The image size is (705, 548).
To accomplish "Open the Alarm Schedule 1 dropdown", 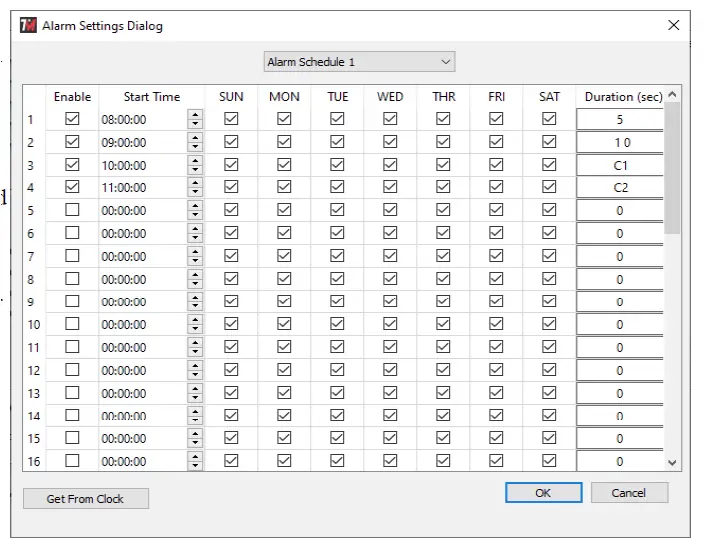I will click(x=359, y=62).
